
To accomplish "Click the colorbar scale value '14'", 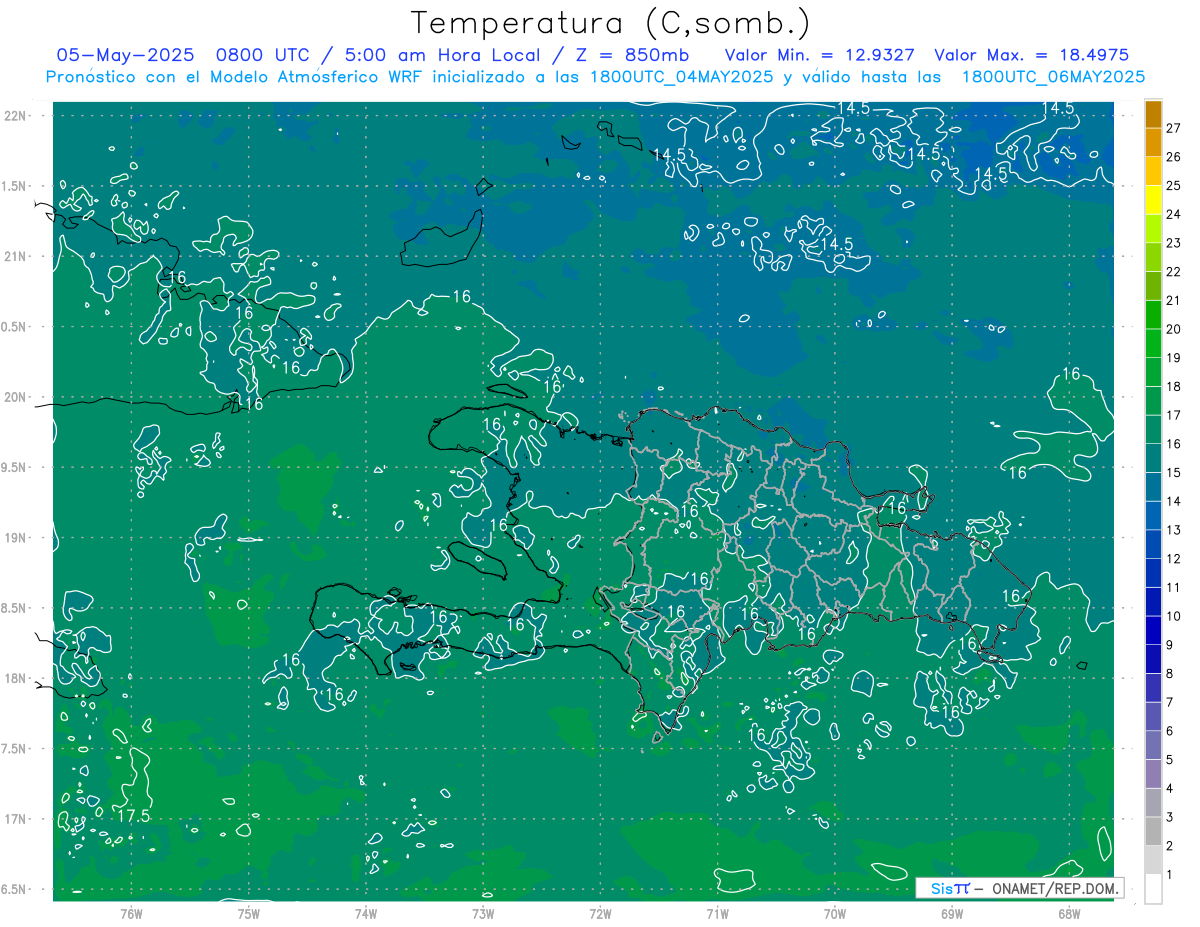I will point(1174,501).
